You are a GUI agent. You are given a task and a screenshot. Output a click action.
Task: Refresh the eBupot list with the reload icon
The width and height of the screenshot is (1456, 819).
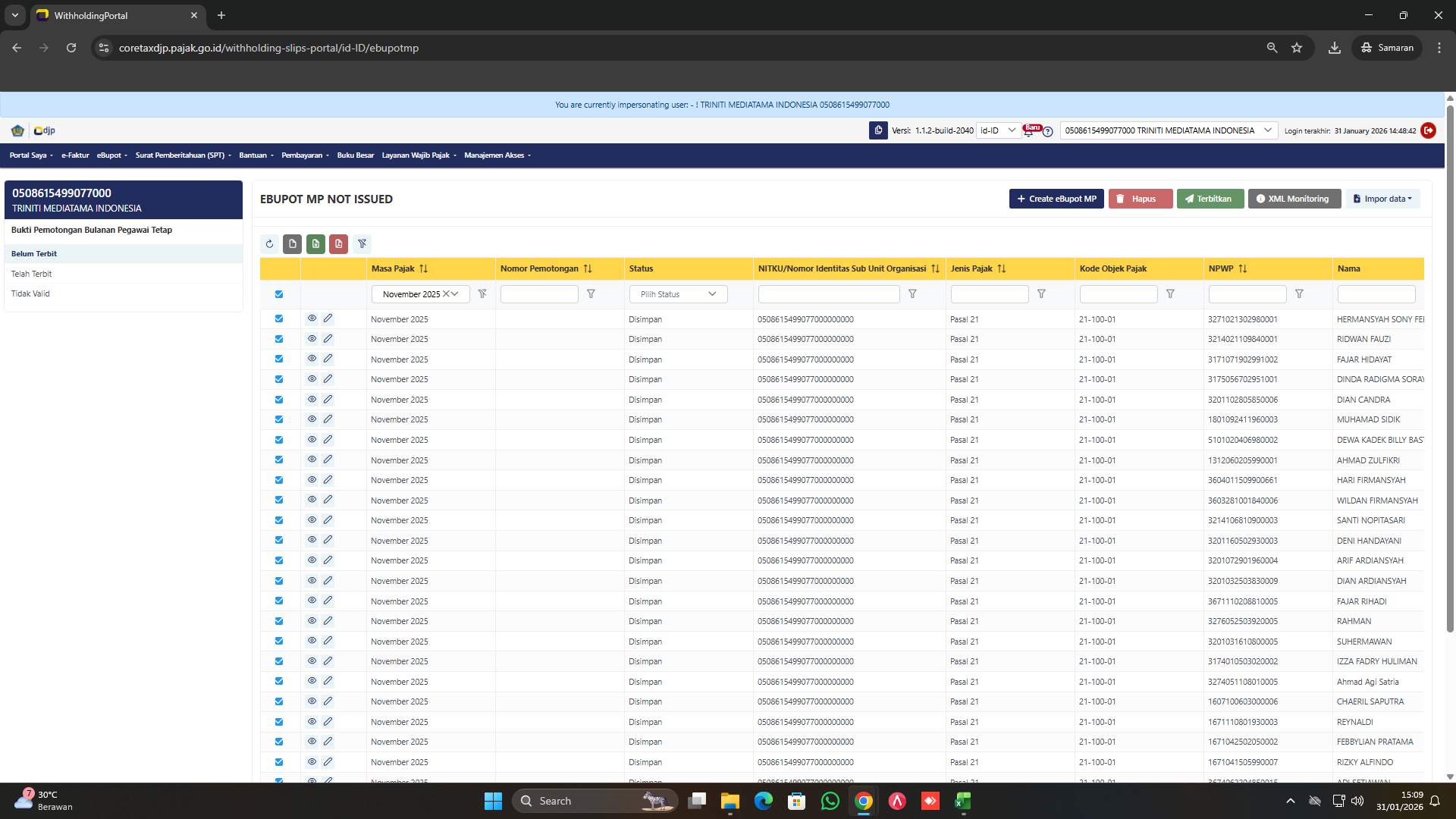[x=269, y=243]
